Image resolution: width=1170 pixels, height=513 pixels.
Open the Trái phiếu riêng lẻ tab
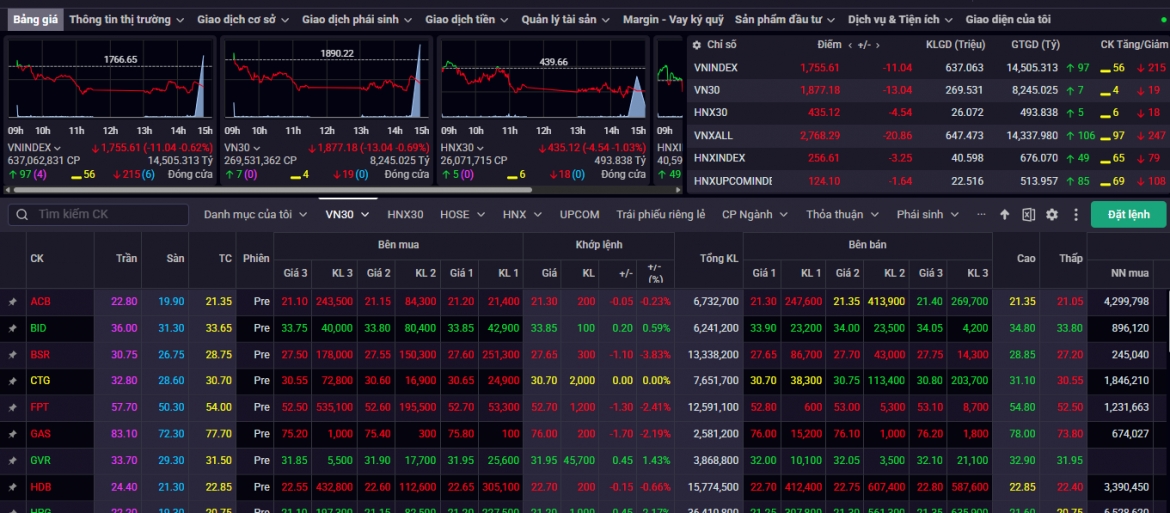click(x=660, y=215)
